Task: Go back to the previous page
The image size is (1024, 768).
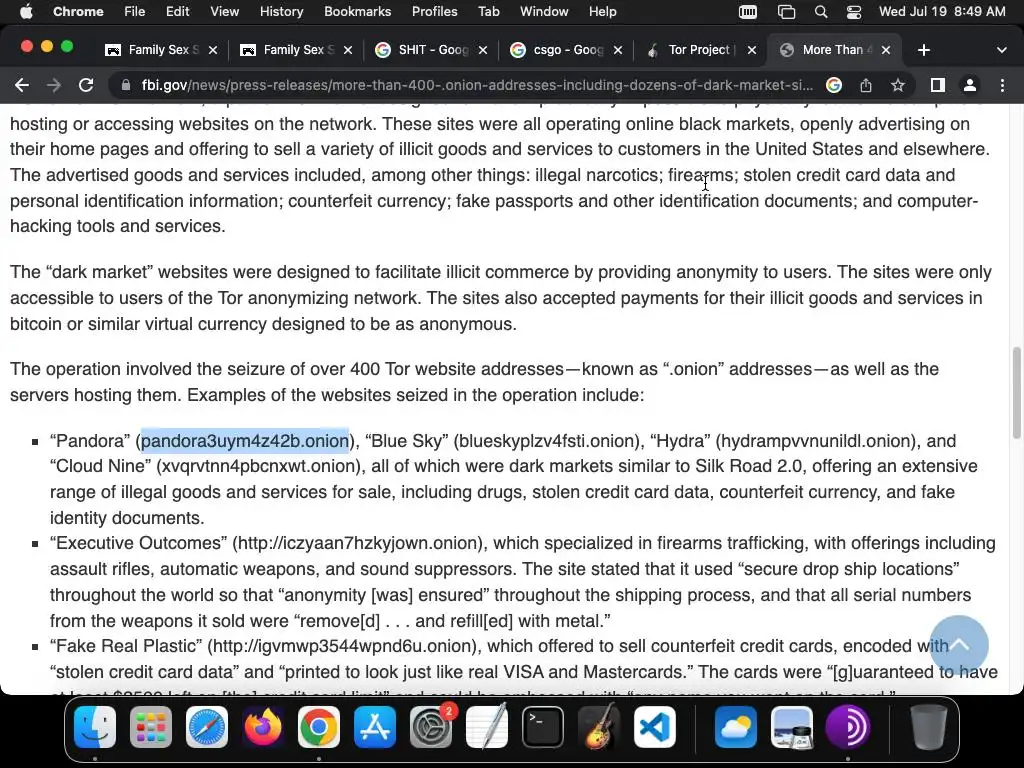Action: point(22,86)
